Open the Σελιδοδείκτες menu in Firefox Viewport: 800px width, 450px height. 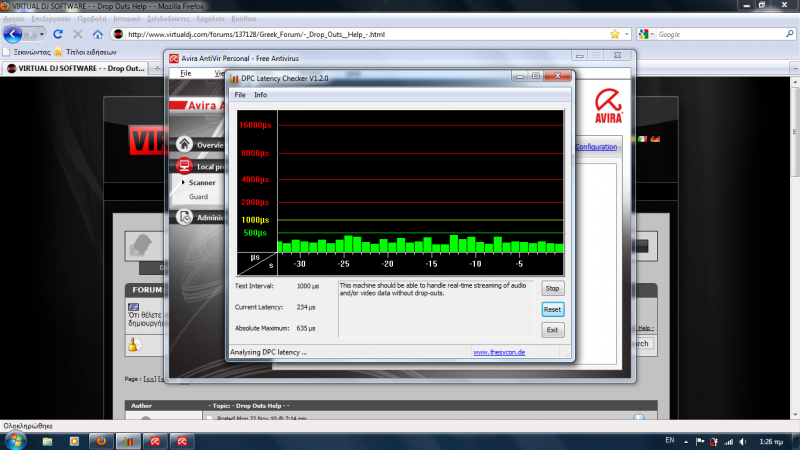pyautogui.click(x=168, y=19)
